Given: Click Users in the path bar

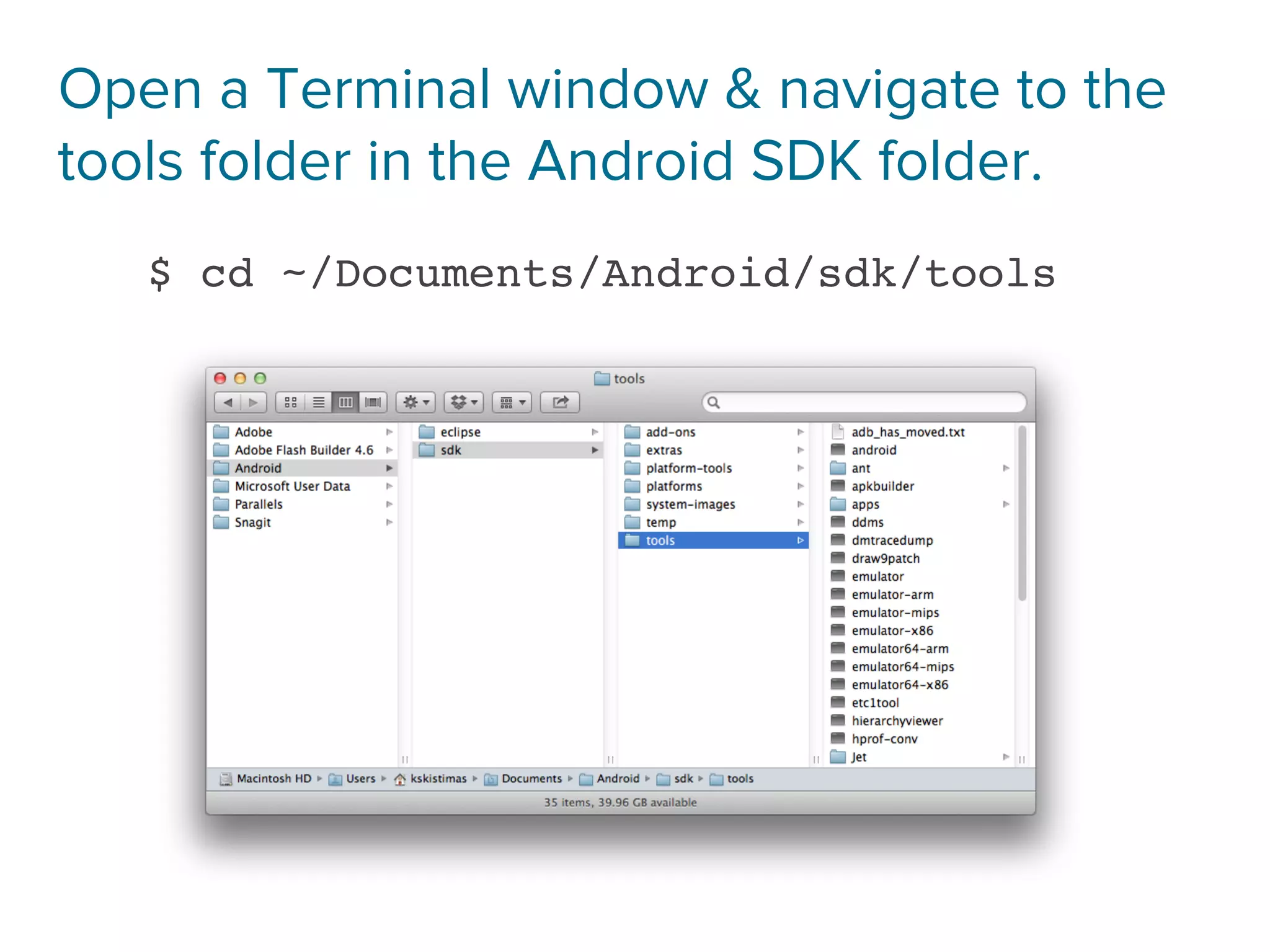Looking at the screenshot, I should (352, 778).
